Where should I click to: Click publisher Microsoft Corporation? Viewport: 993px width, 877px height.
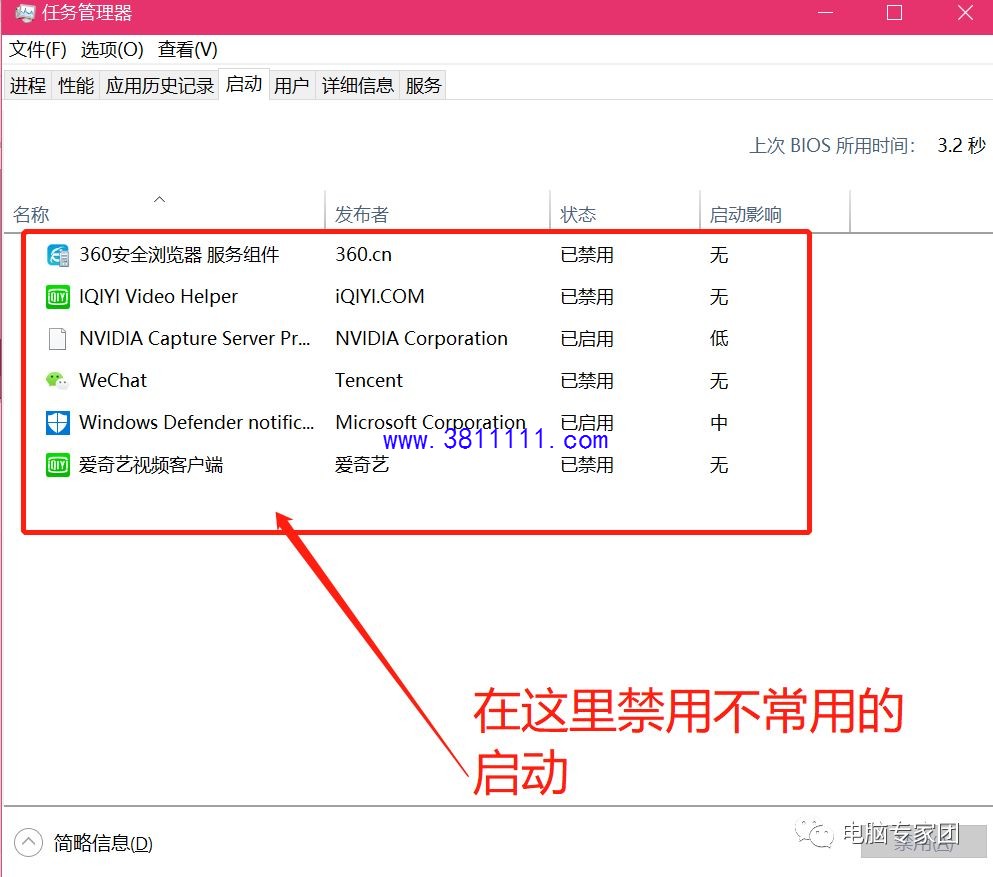point(431,422)
